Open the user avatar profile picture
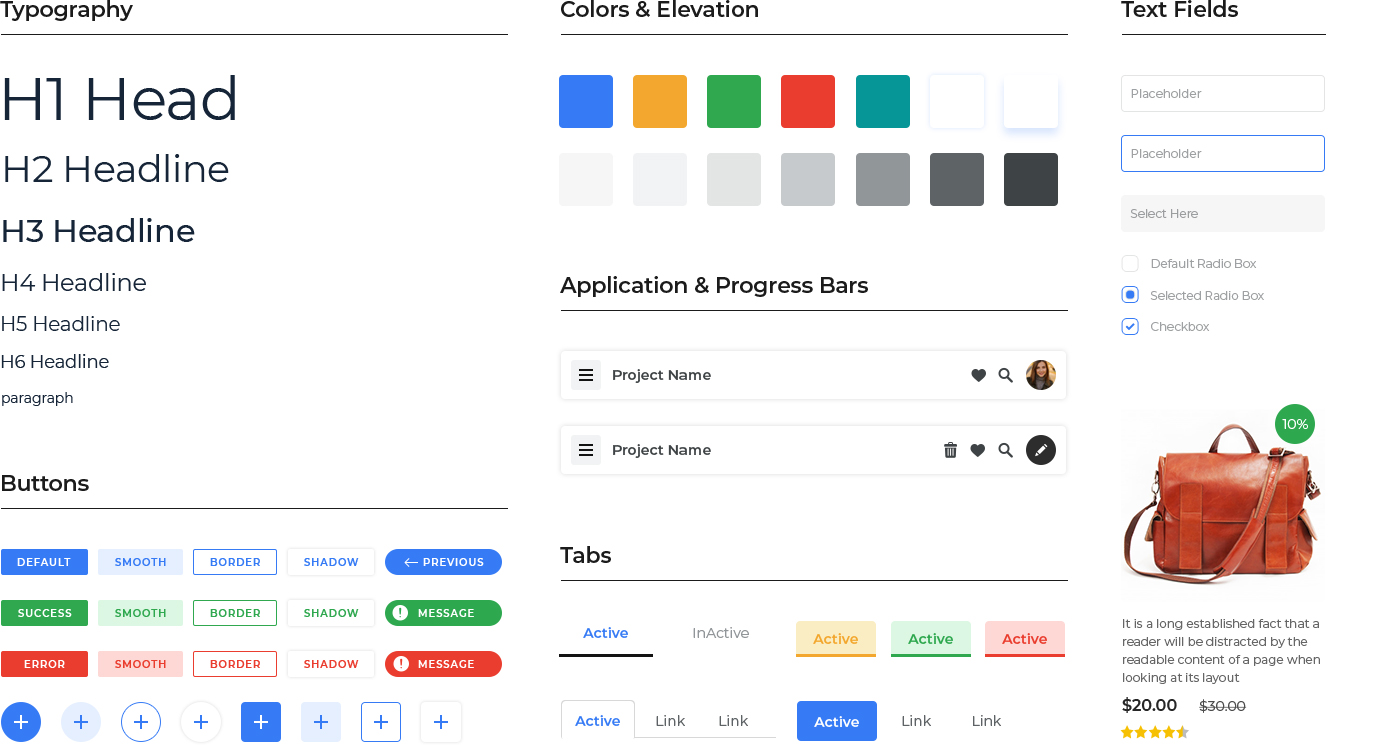 pyautogui.click(x=1040, y=375)
